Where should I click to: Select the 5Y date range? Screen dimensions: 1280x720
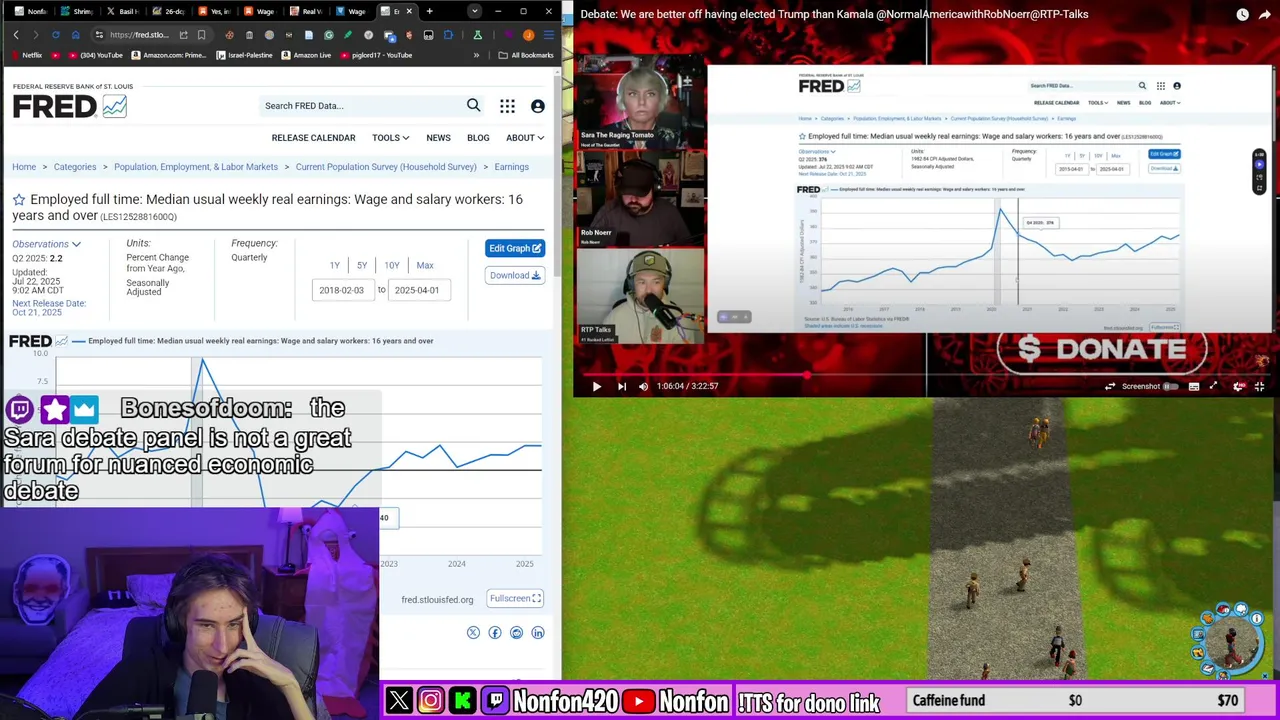(x=362, y=265)
